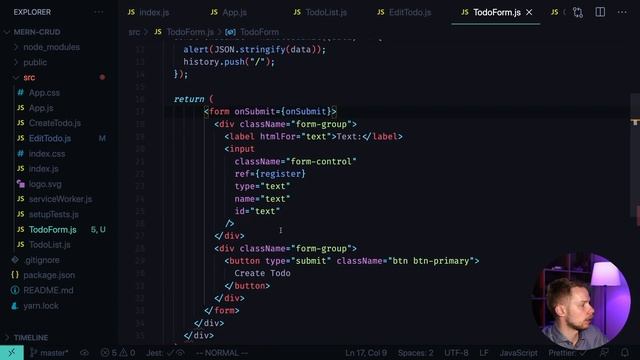Click the history.push code line

click(x=229, y=62)
